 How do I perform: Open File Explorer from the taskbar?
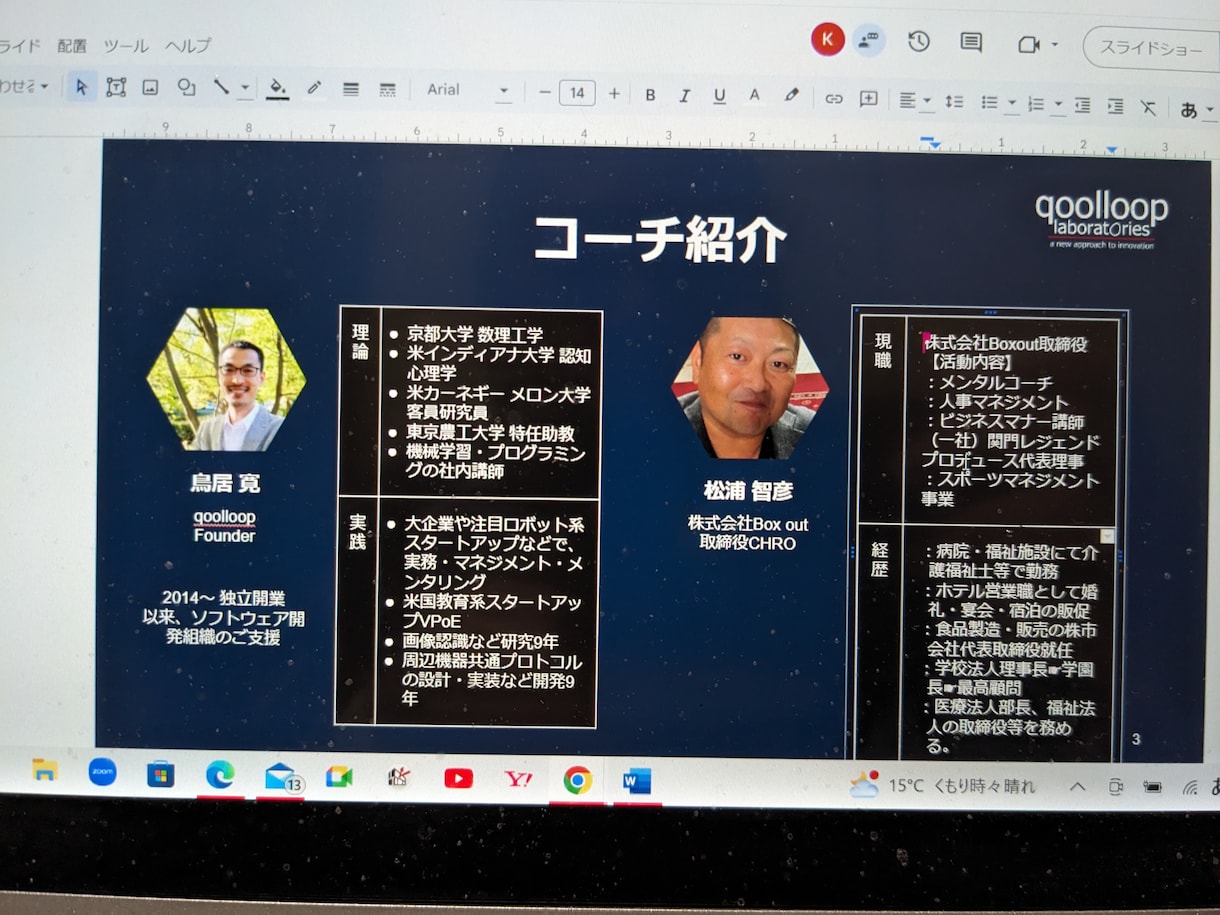[x=44, y=771]
